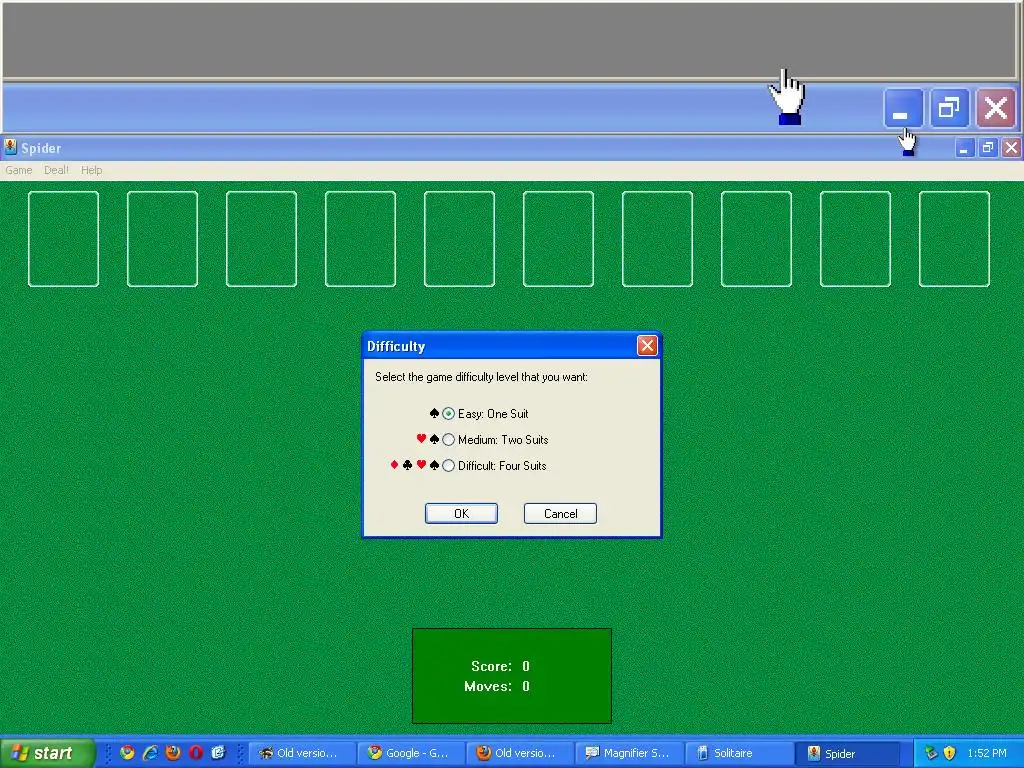Open the Deal! menu

pos(56,170)
